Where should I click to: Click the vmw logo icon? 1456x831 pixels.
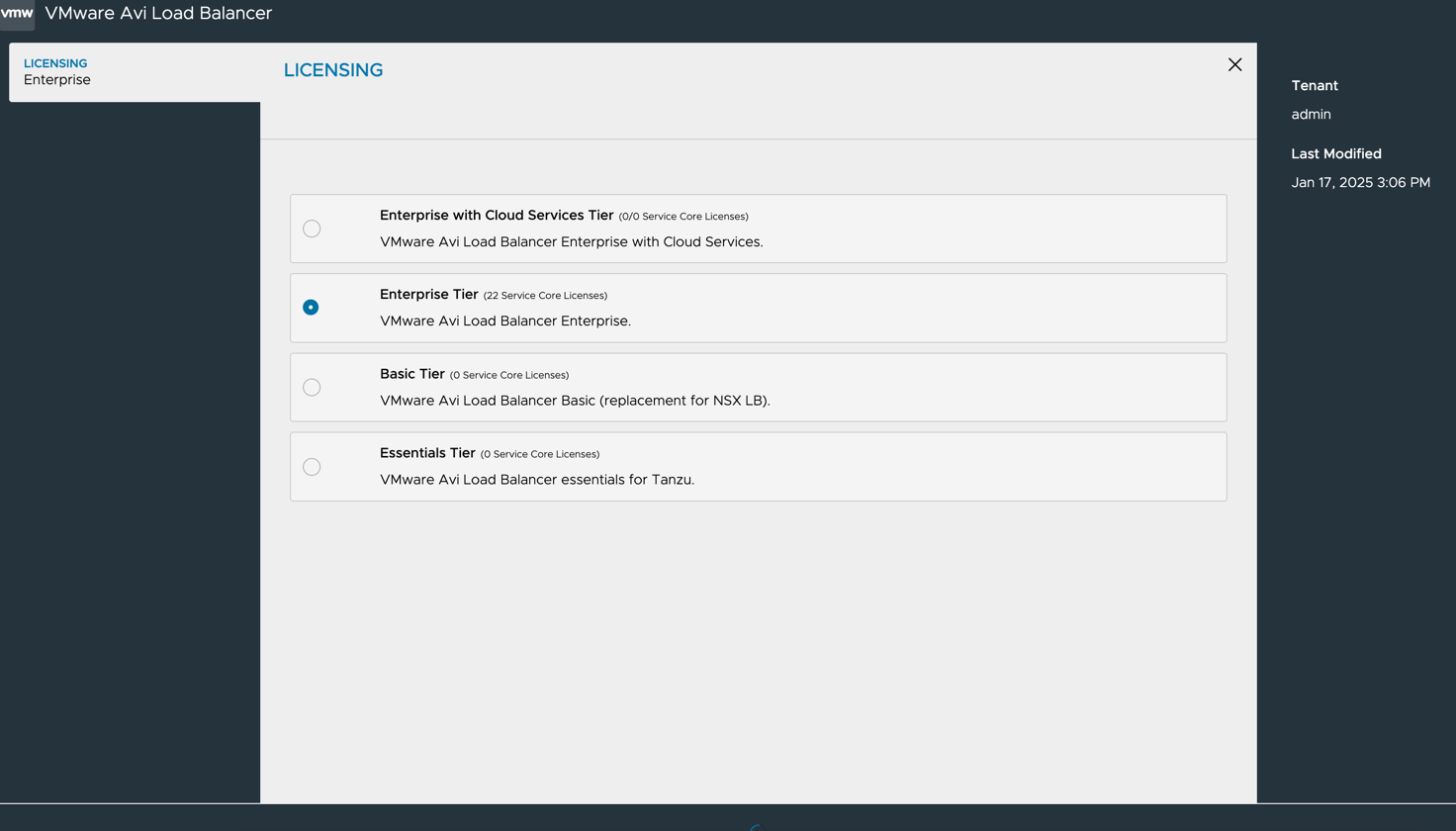point(17,13)
